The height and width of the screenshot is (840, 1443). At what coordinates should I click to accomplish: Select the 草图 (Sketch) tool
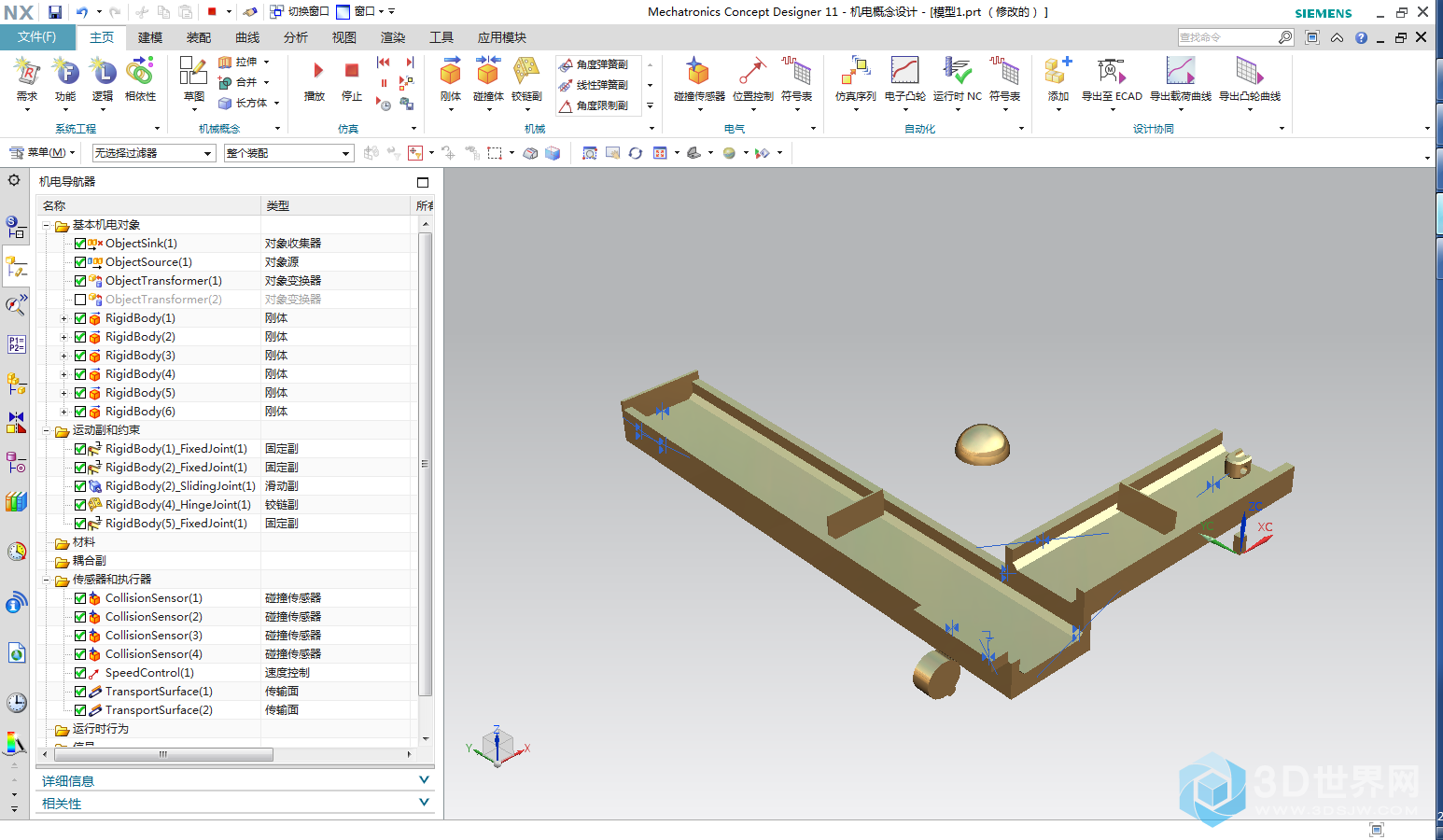[193, 78]
